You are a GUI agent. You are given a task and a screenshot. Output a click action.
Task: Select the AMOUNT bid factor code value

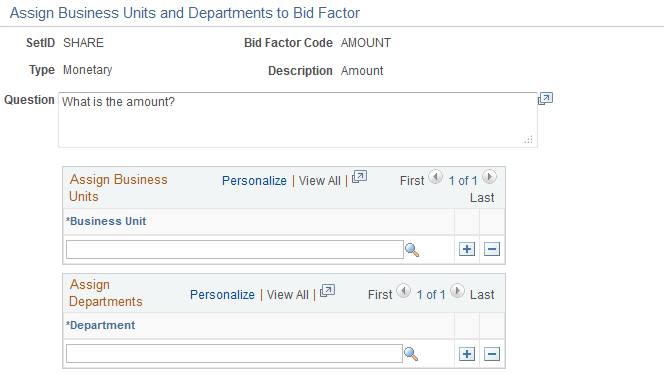tap(366, 43)
